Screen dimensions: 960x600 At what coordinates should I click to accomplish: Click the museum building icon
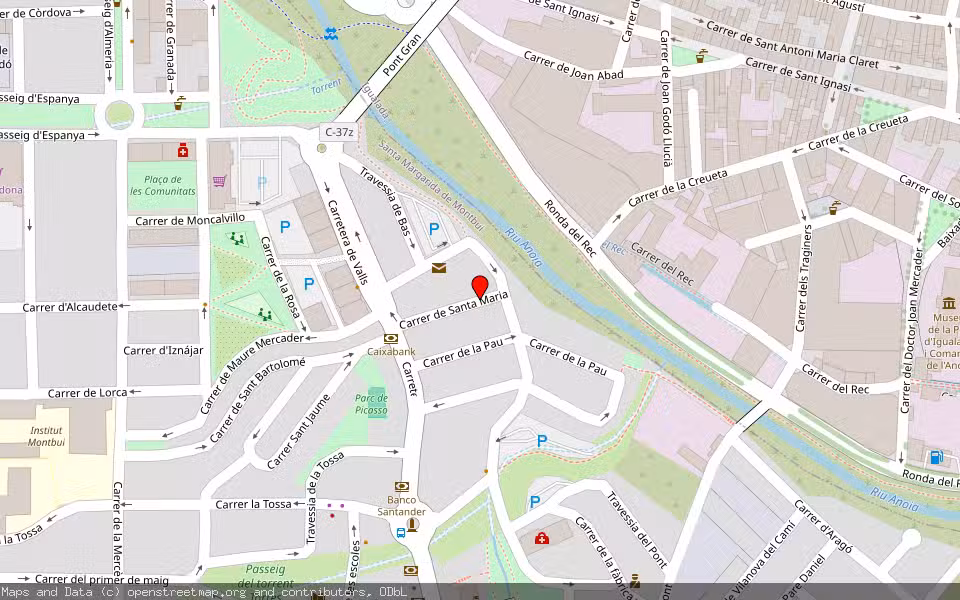(x=949, y=303)
